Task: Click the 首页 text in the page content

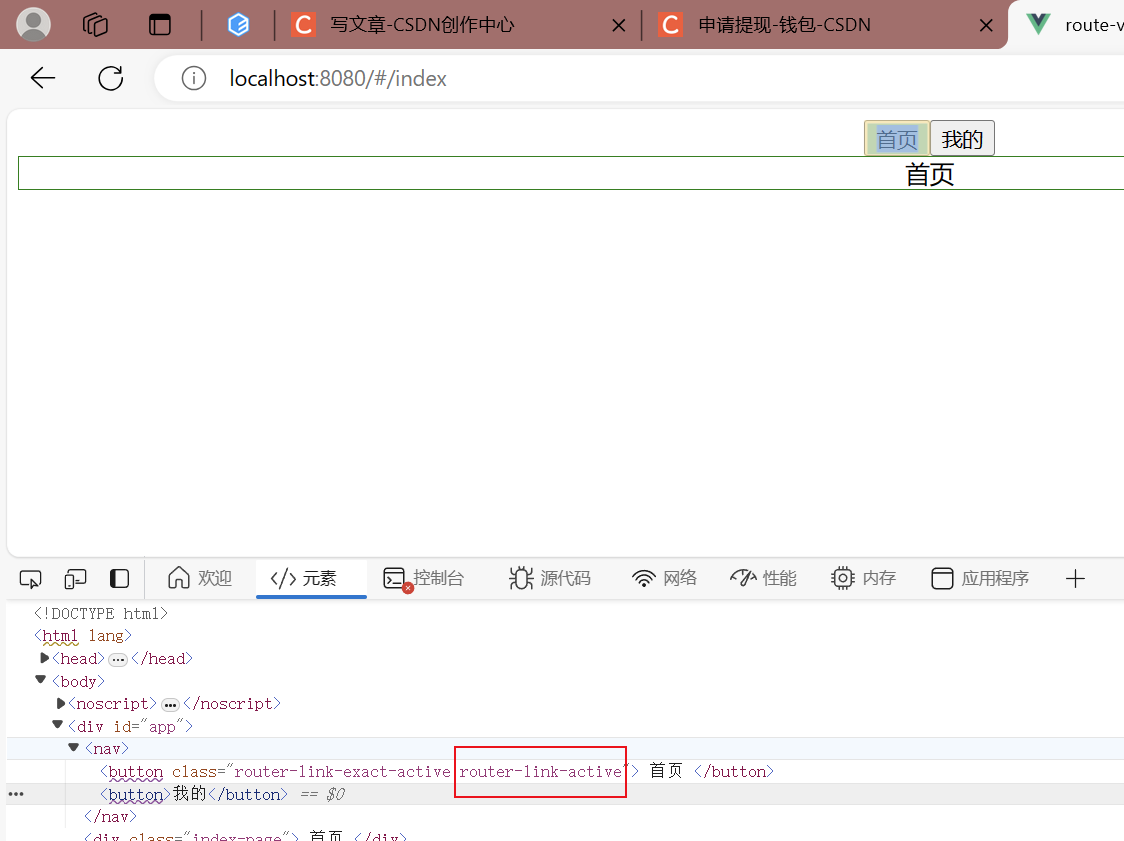Action: coord(930,174)
